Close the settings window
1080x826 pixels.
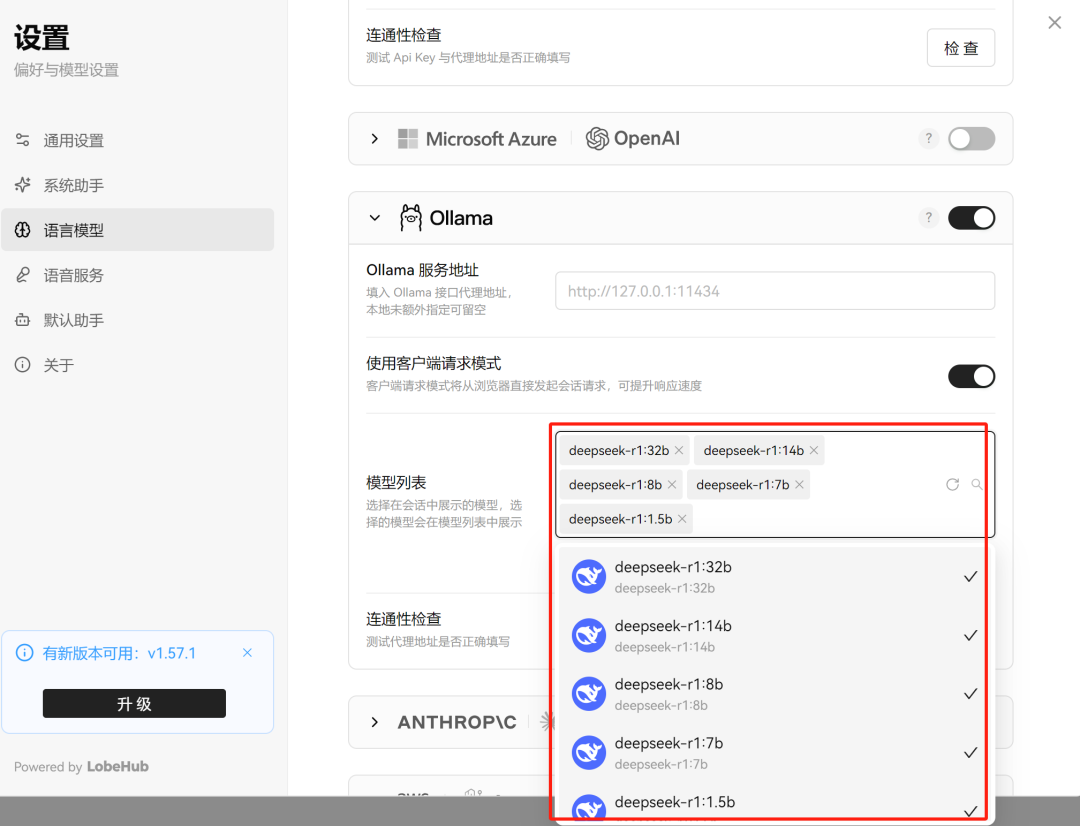coord(1055,23)
